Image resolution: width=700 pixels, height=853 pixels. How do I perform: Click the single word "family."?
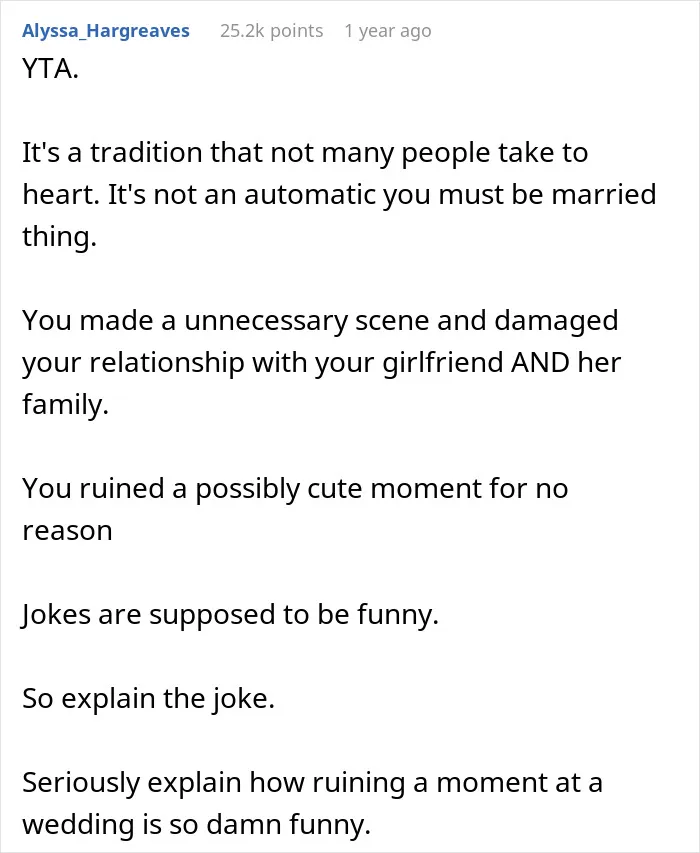click(65, 404)
